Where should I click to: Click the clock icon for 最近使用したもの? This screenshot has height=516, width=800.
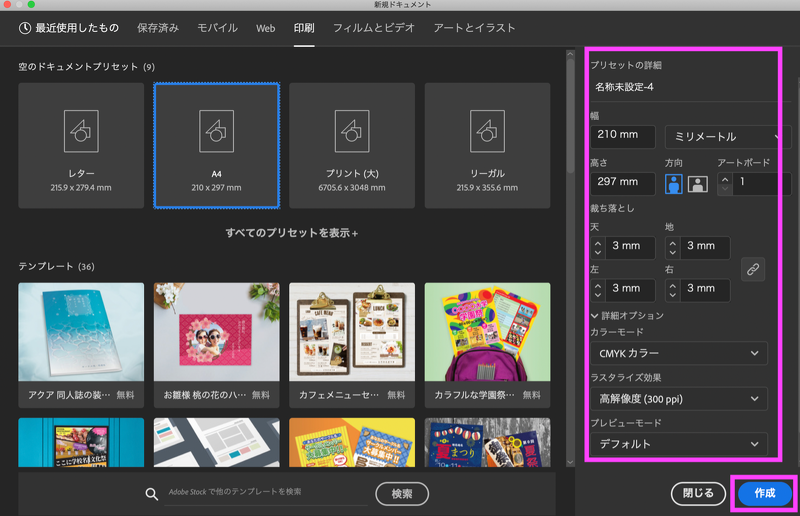pos(25,28)
